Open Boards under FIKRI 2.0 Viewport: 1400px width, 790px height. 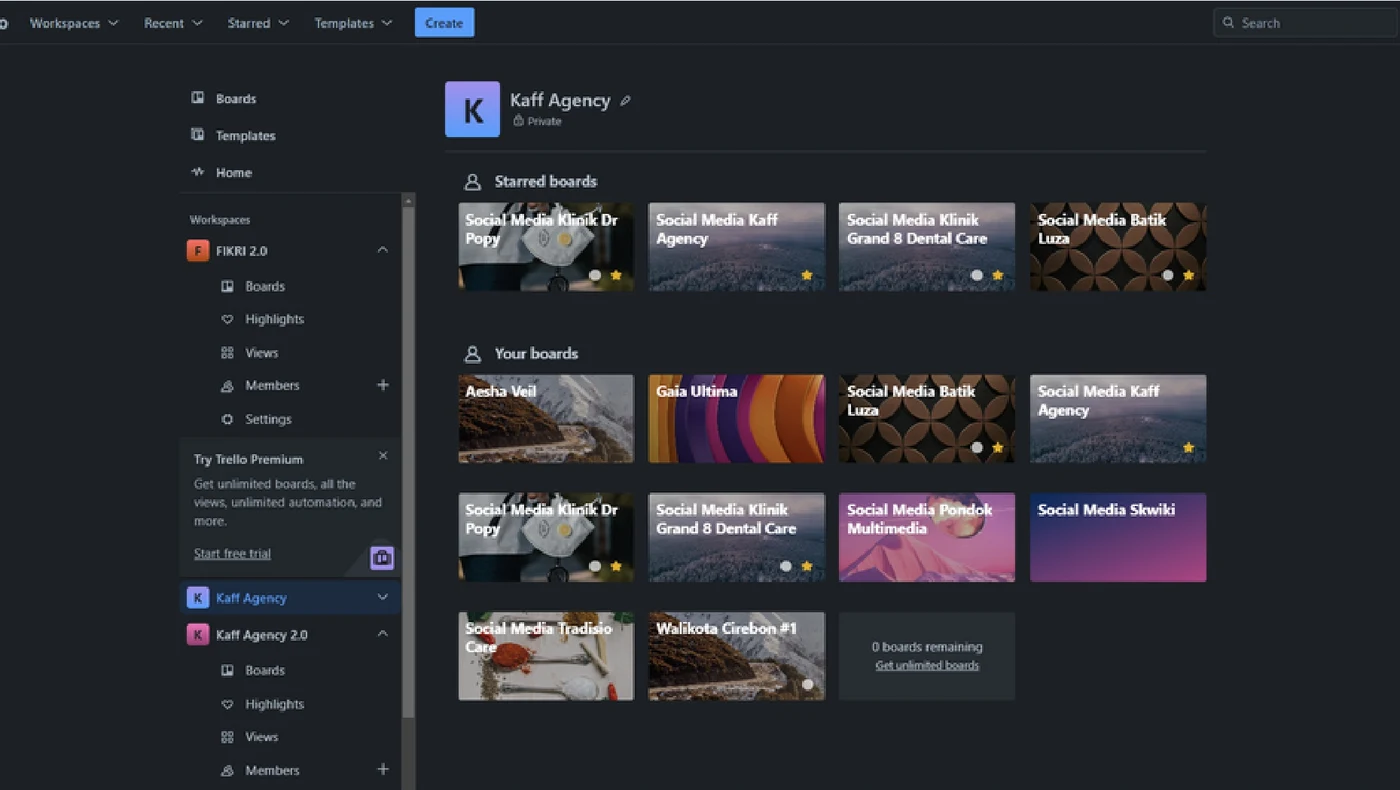tap(264, 286)
